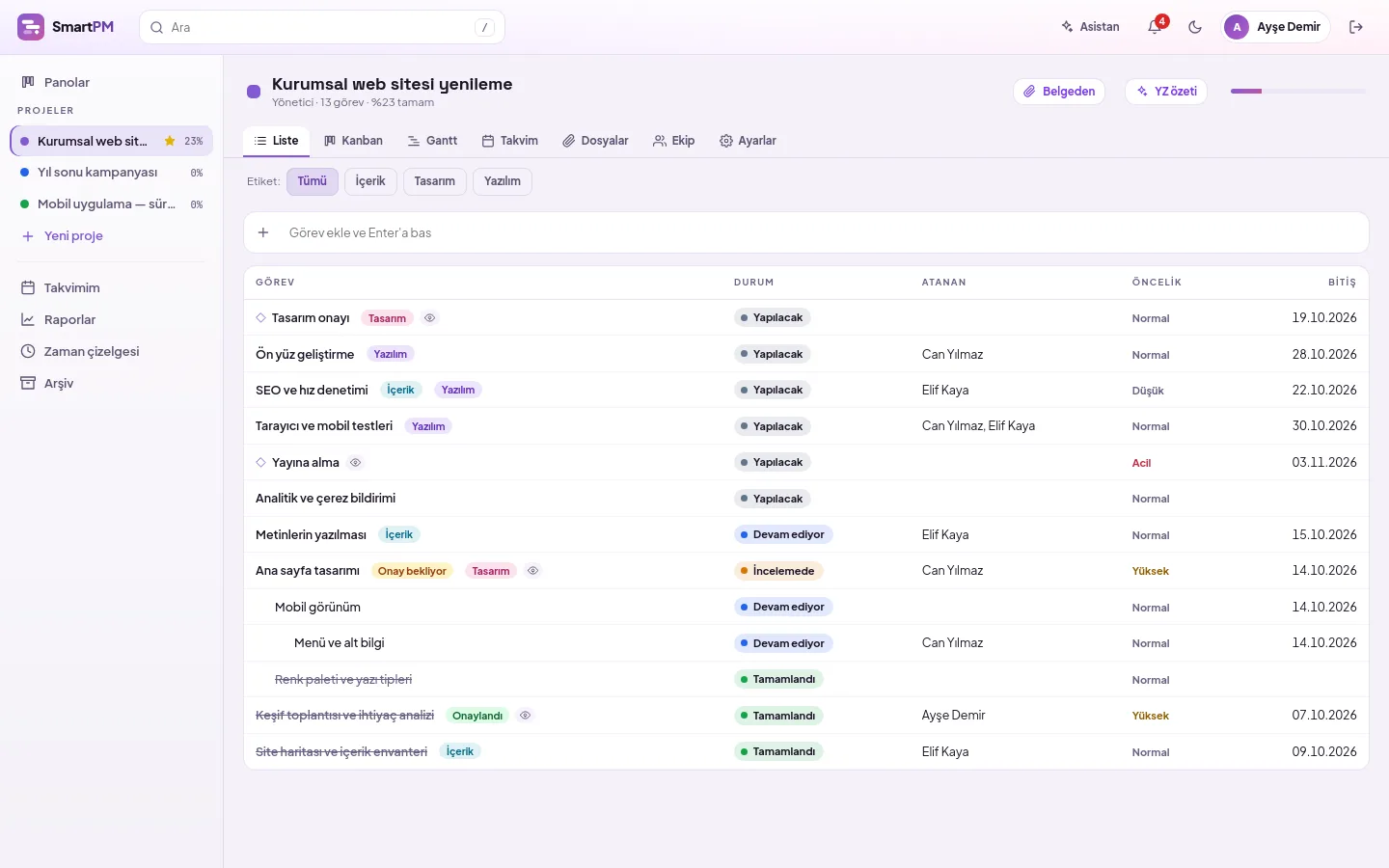Click the project progress bar
Screen dimensions: 1389x868
pyautogui.click(x=1298, y=91)
